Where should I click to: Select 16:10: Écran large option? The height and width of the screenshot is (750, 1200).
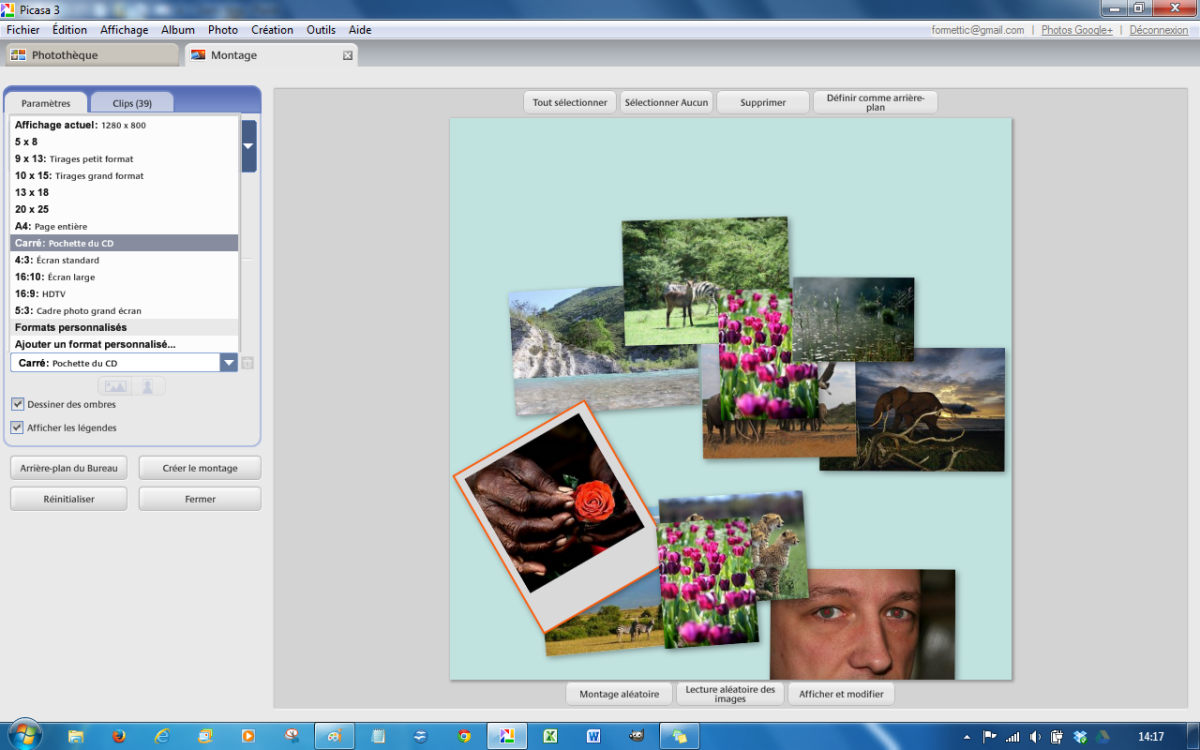124,277
